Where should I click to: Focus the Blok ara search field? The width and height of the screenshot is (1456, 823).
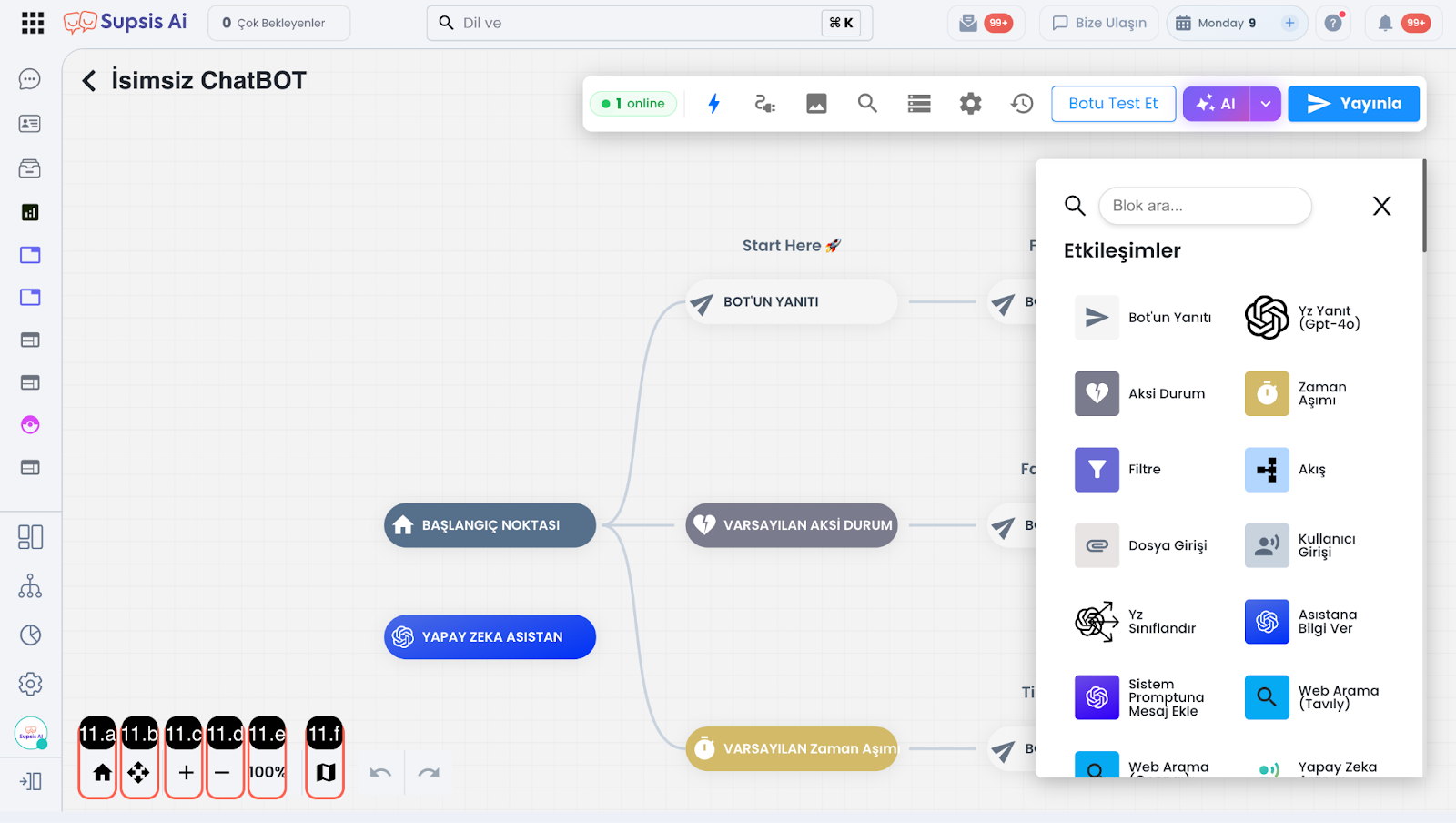pyautogui.click(x=1204, y=206)
